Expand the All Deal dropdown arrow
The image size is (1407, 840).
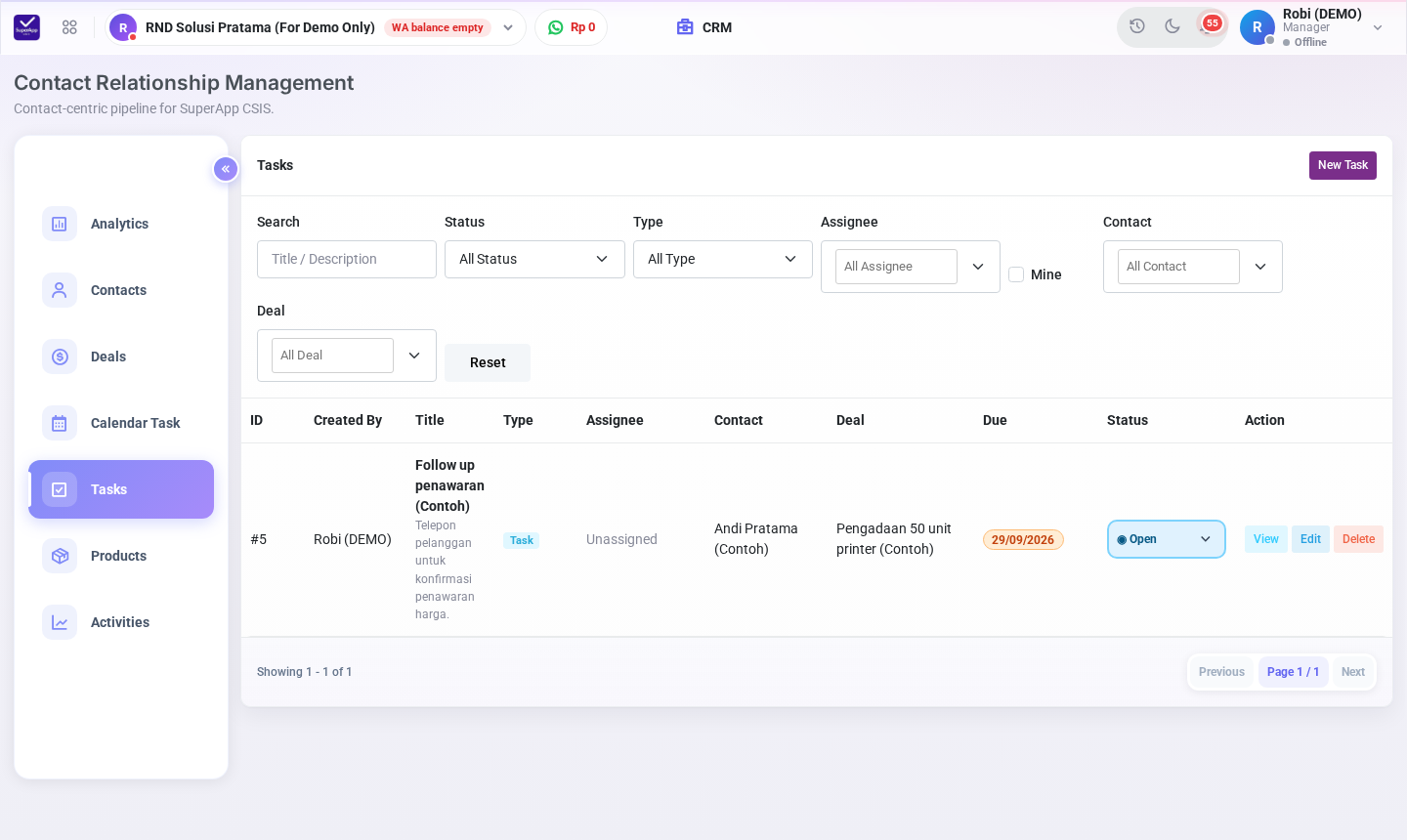pos(414,356)
